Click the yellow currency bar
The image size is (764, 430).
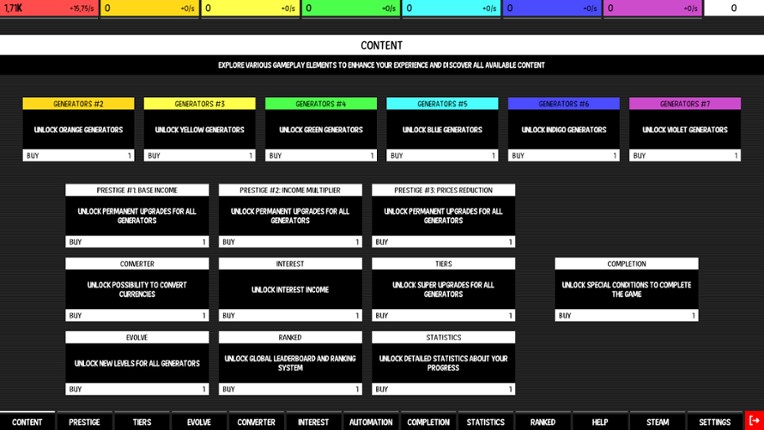point(250,8)
